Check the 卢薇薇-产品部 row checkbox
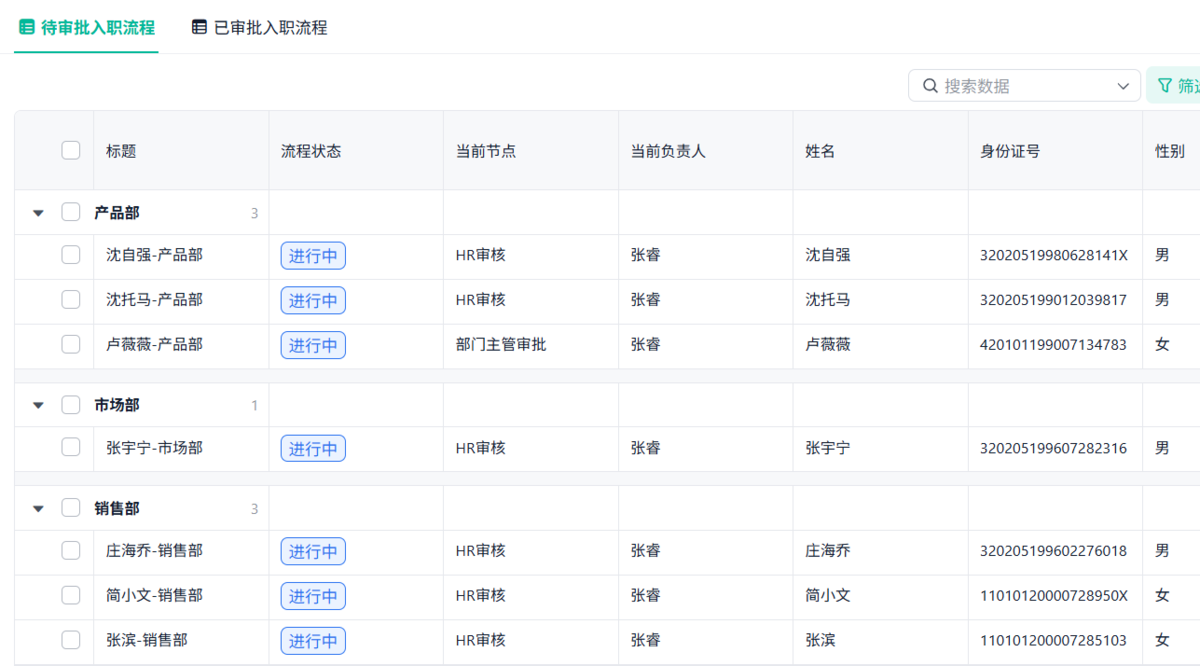The width and height of the screenshot is (1200, 666). [71, 344]
